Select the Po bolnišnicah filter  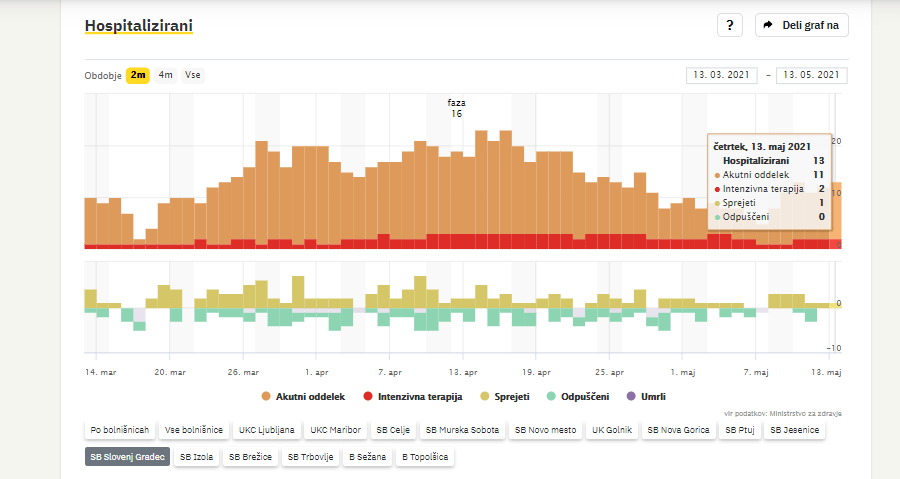tap(120, 430)
